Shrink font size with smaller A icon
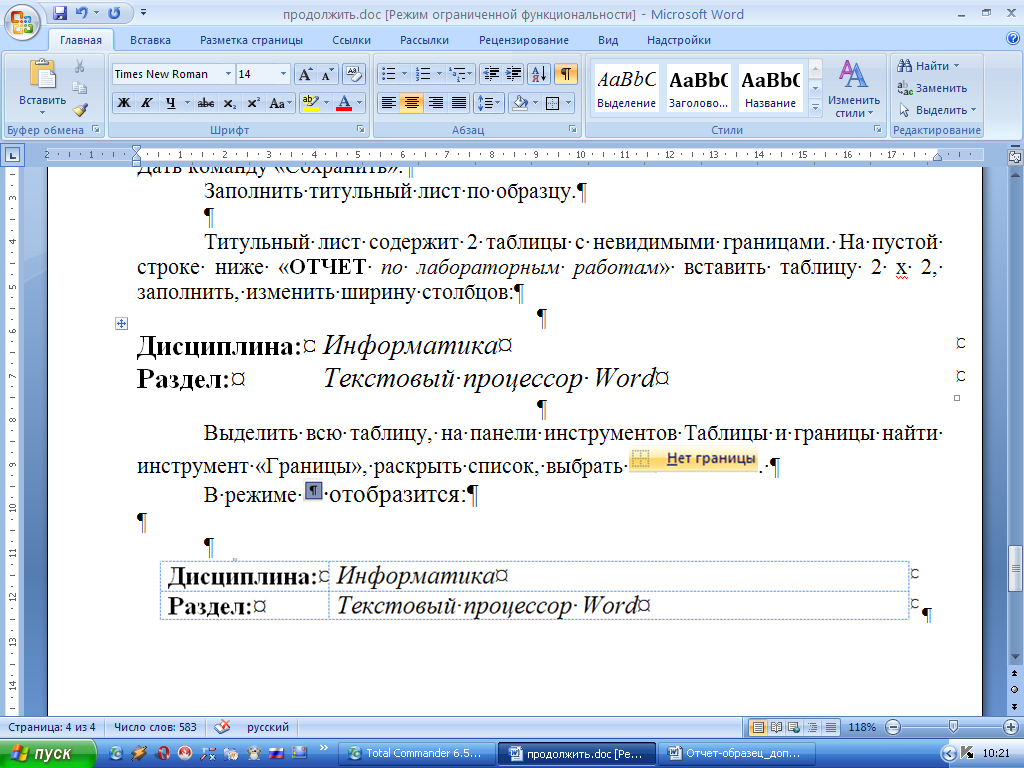The width and height of the screenshot is (1024, 768). point(327,74)
